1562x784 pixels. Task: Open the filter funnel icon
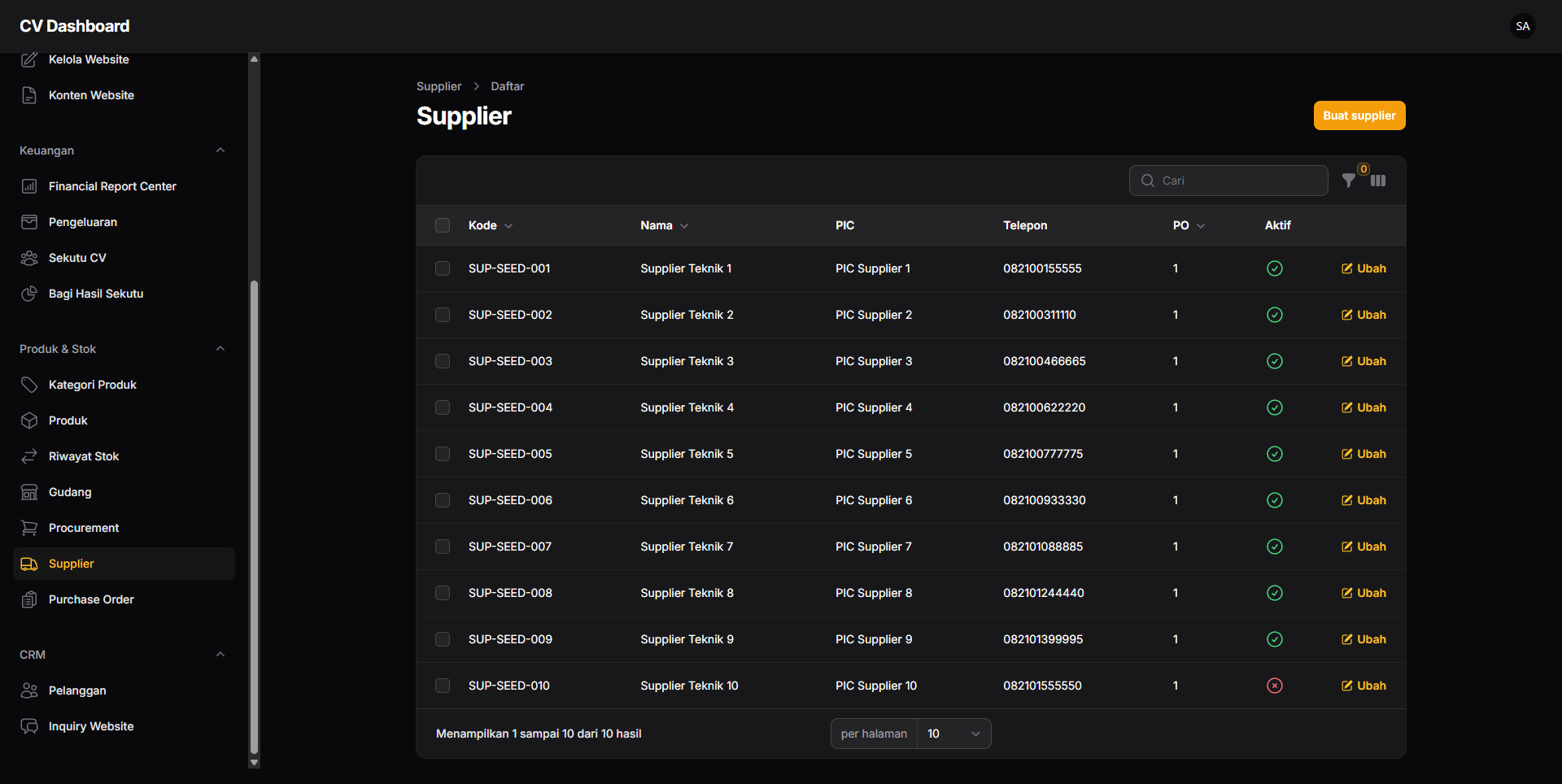click(x=1349, y=181)
